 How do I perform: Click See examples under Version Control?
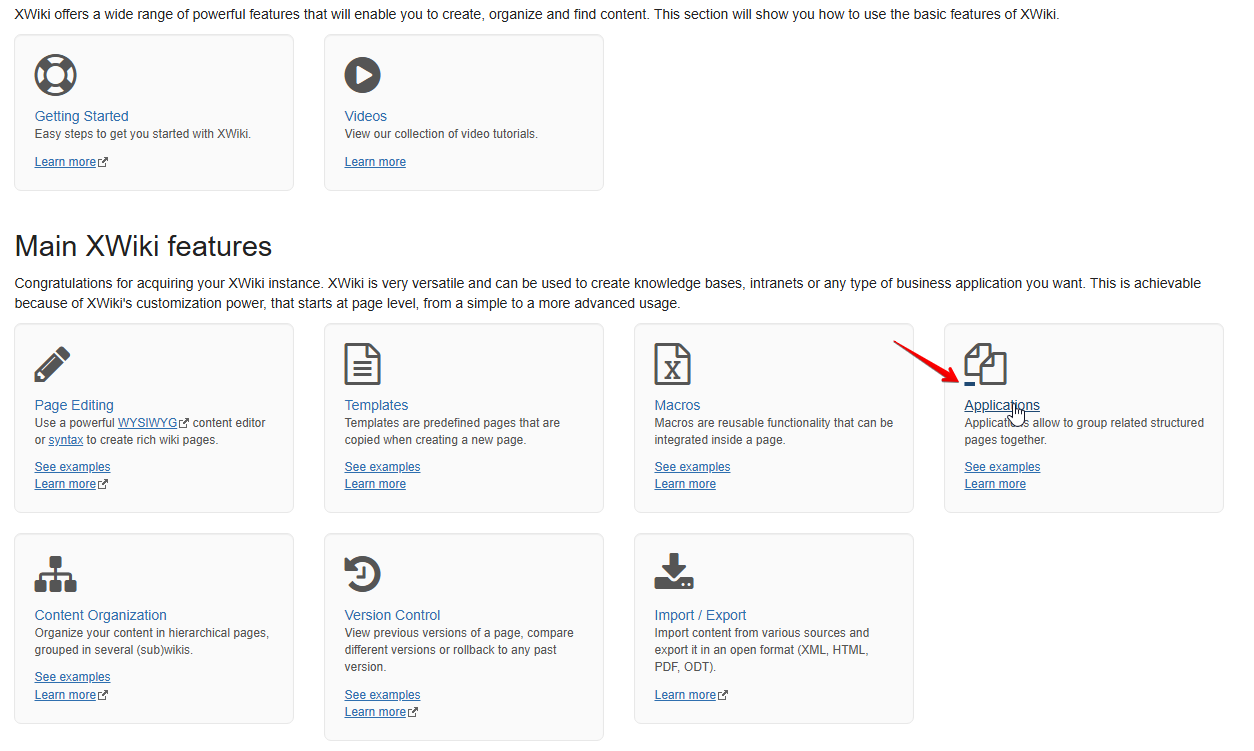coord(383,695)
